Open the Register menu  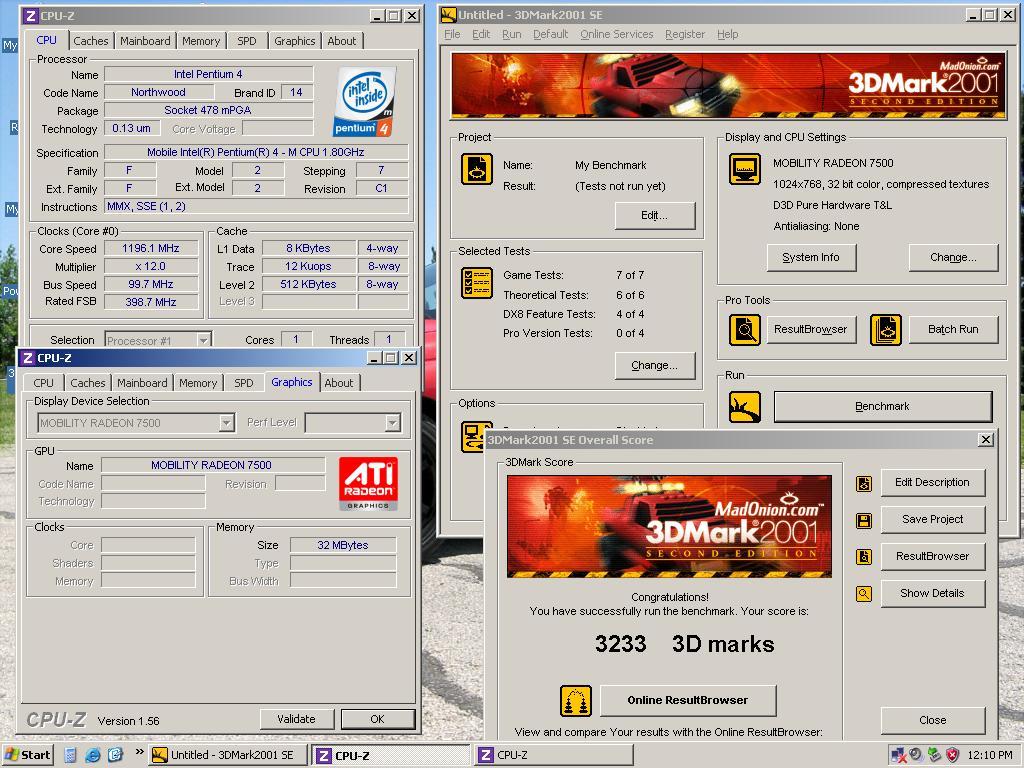pos(685,34)
